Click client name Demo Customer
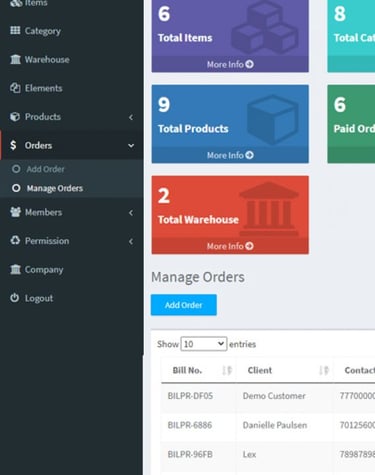The width and height of the screenshot is (375, 475). [x=274, y=396]
